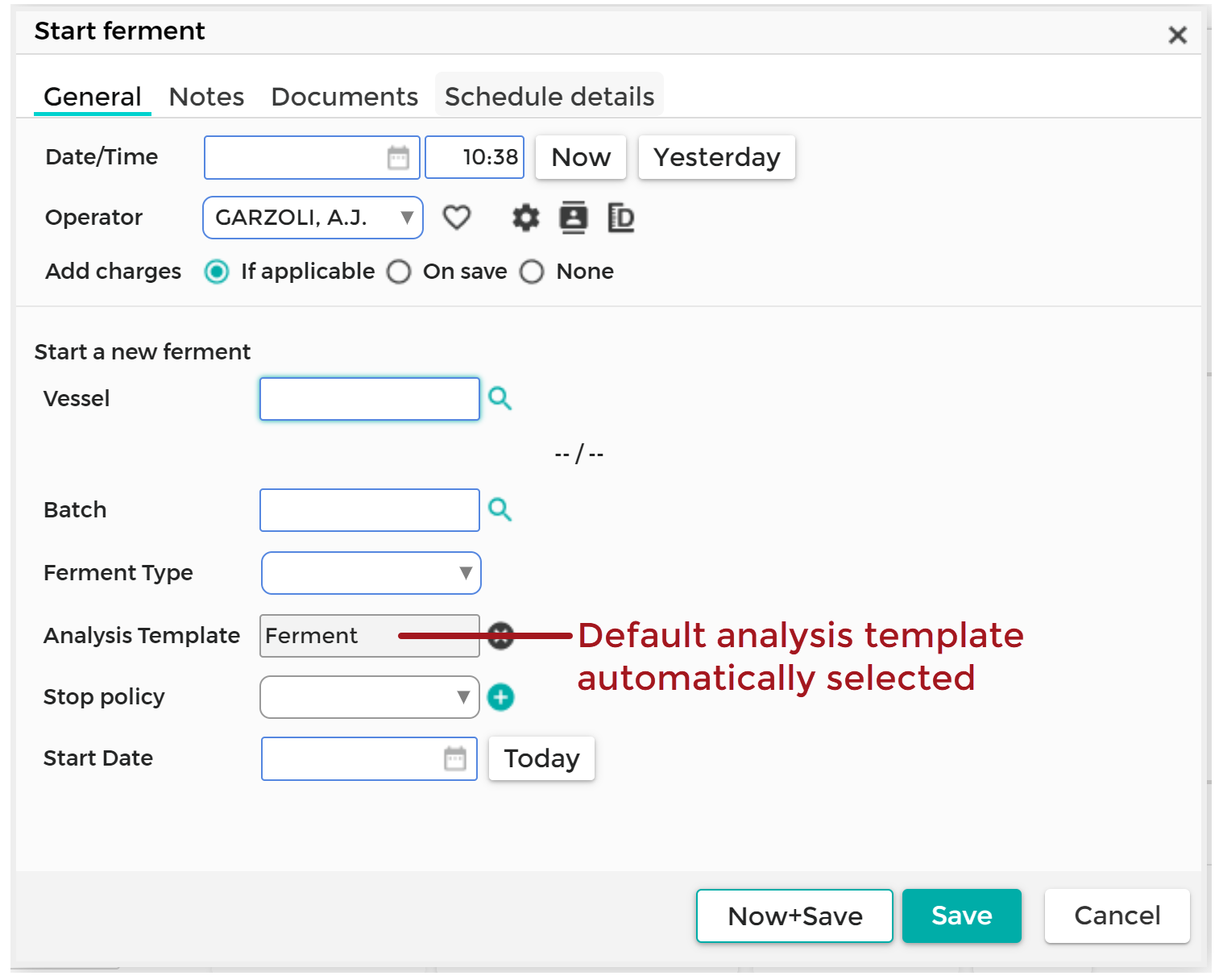
Task: Expand the Ferment Type dropdown
Action: (371, 573)
